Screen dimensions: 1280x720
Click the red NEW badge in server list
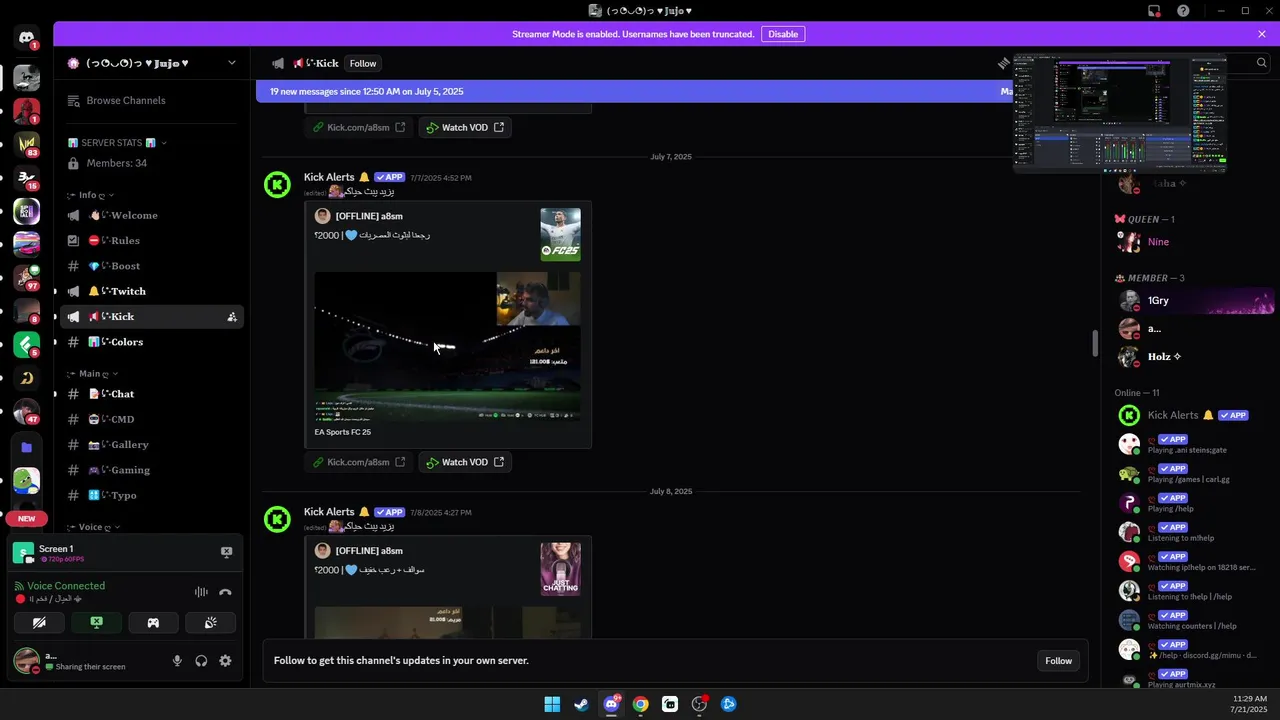pyautogui.click(x=27, y=518)
